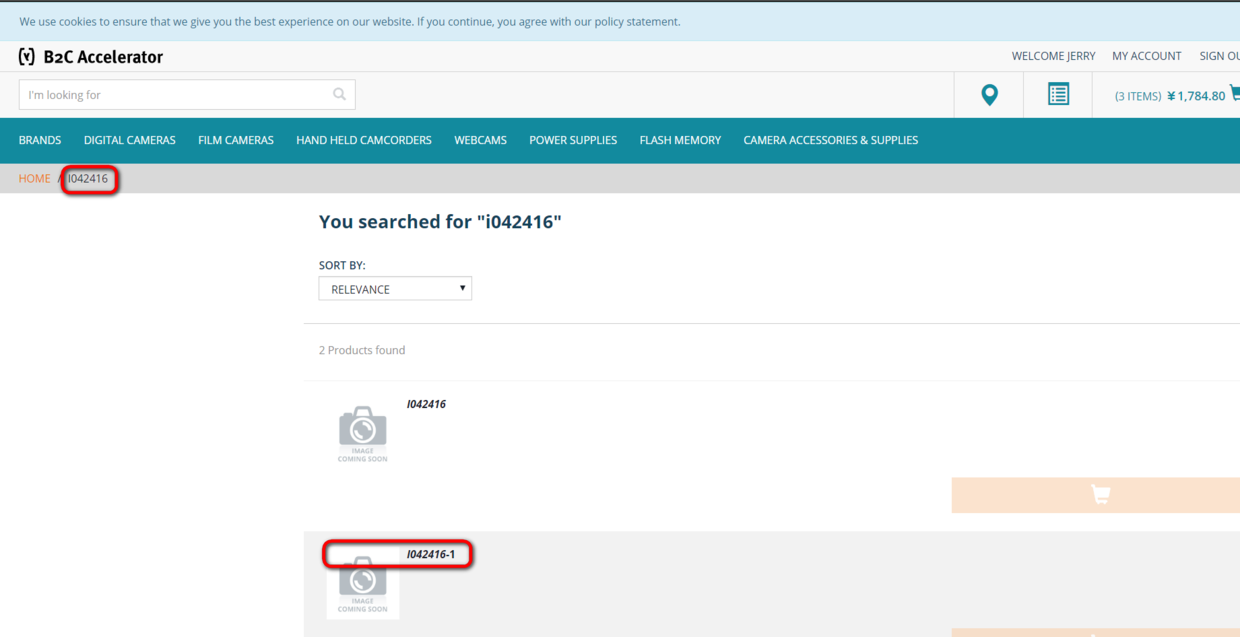
Task: Click the Welcome Jerry text
Action: pyautogui.click(x=1054, y=56)
